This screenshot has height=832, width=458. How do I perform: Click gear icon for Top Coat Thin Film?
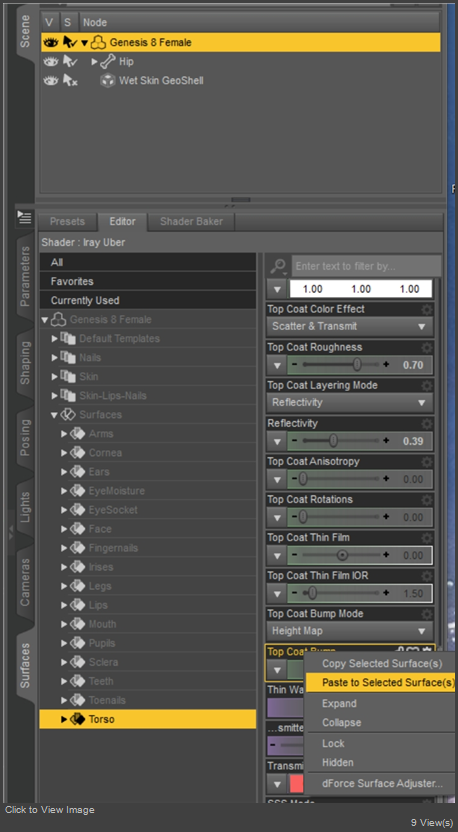click(x=427, y=538)
